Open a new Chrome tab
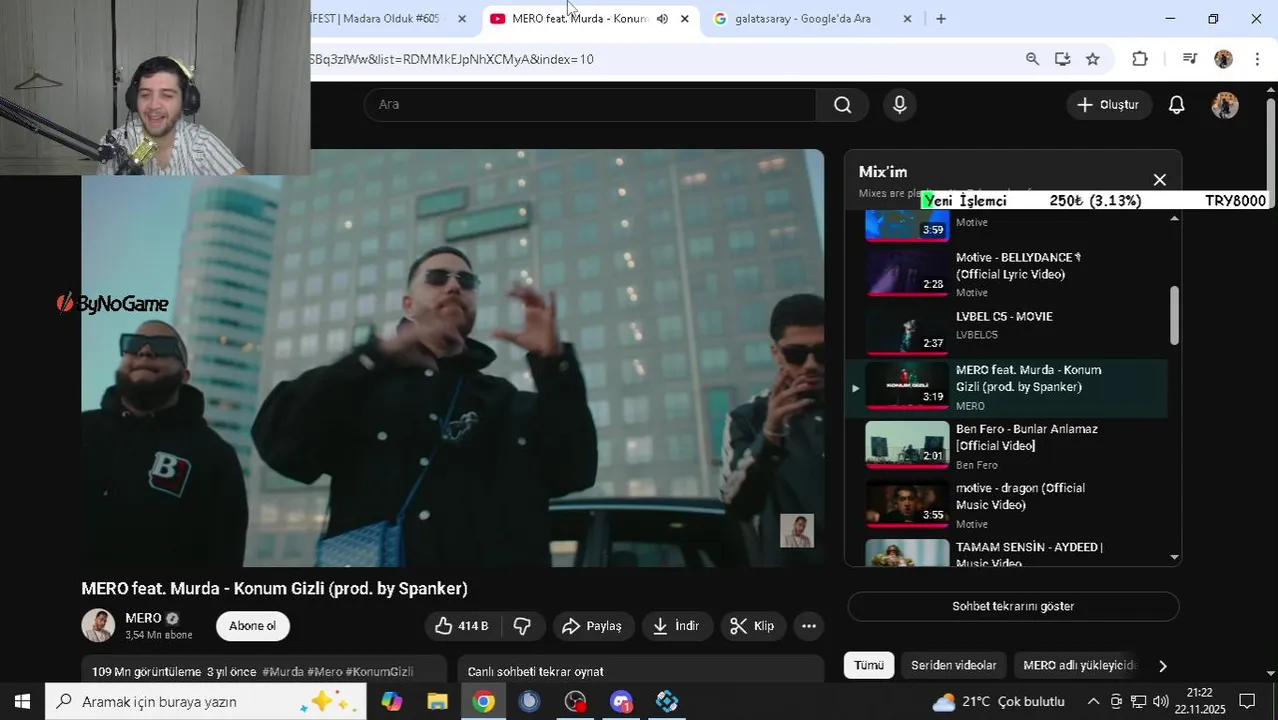 [x=940, y=19]
